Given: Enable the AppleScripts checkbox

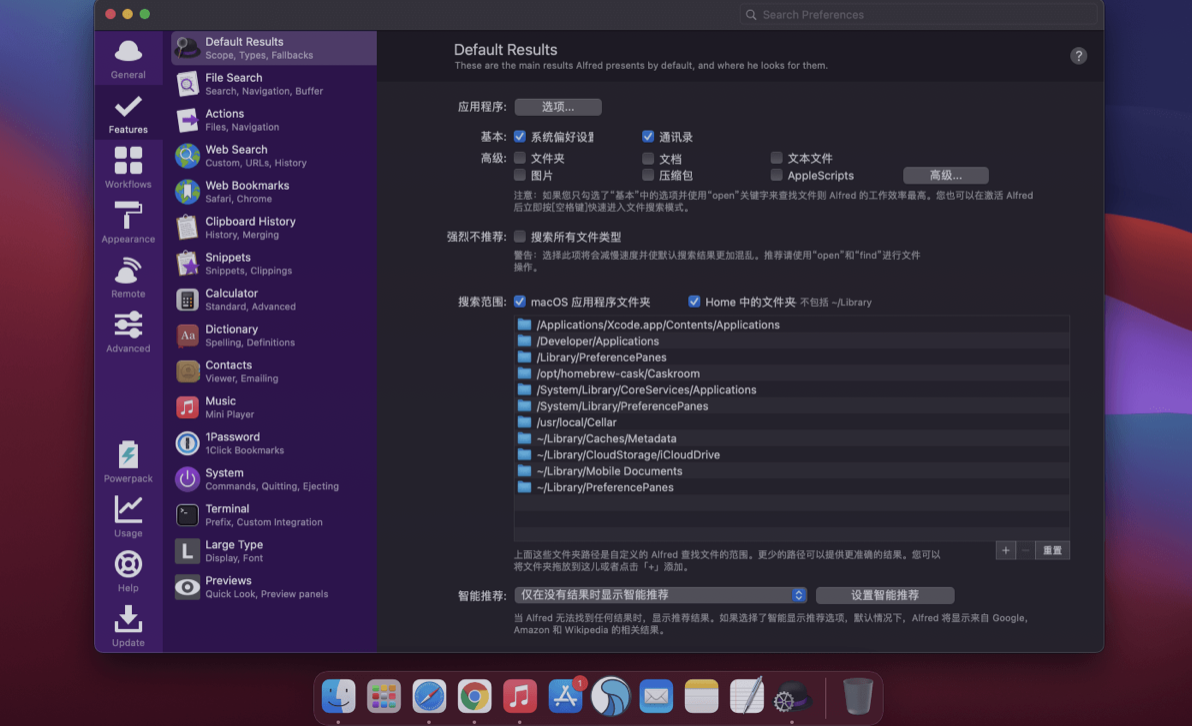Looking at the screenshot, I should tap(777, 175).
